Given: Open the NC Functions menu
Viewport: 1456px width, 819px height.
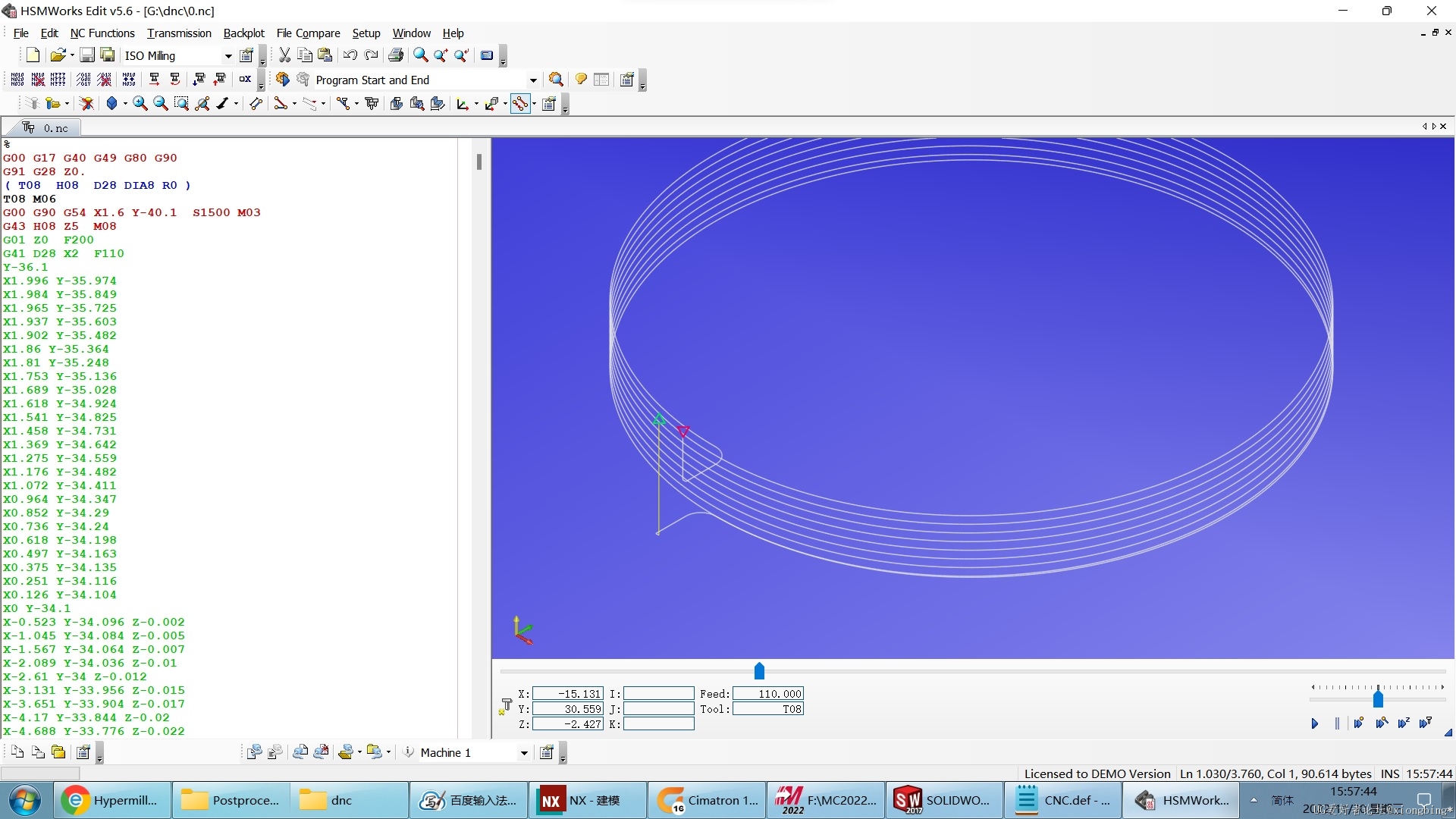Looking at the screenshot, I should [102, 33].
